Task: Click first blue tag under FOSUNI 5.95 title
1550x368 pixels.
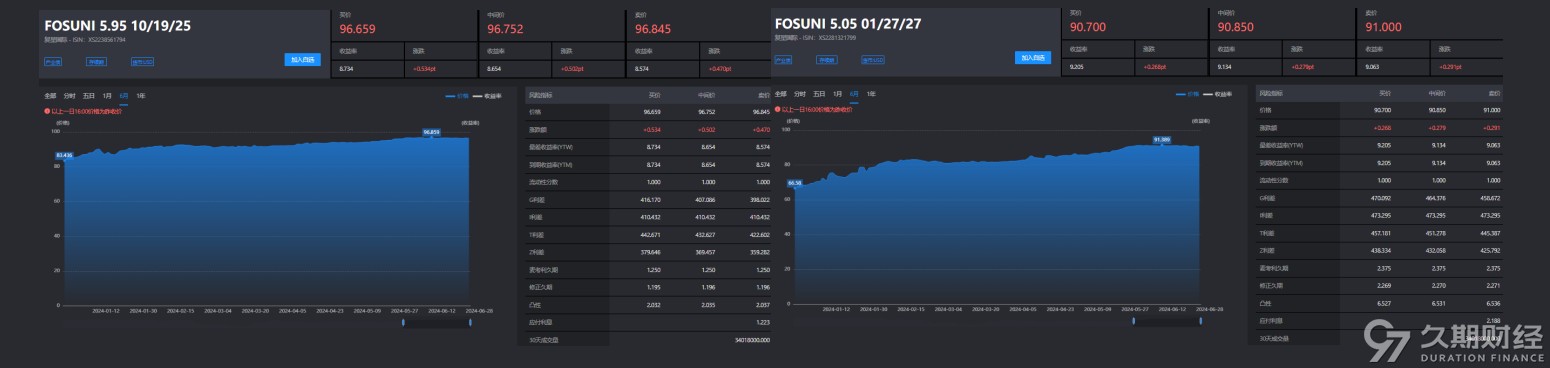Action: tap(53, 62)
